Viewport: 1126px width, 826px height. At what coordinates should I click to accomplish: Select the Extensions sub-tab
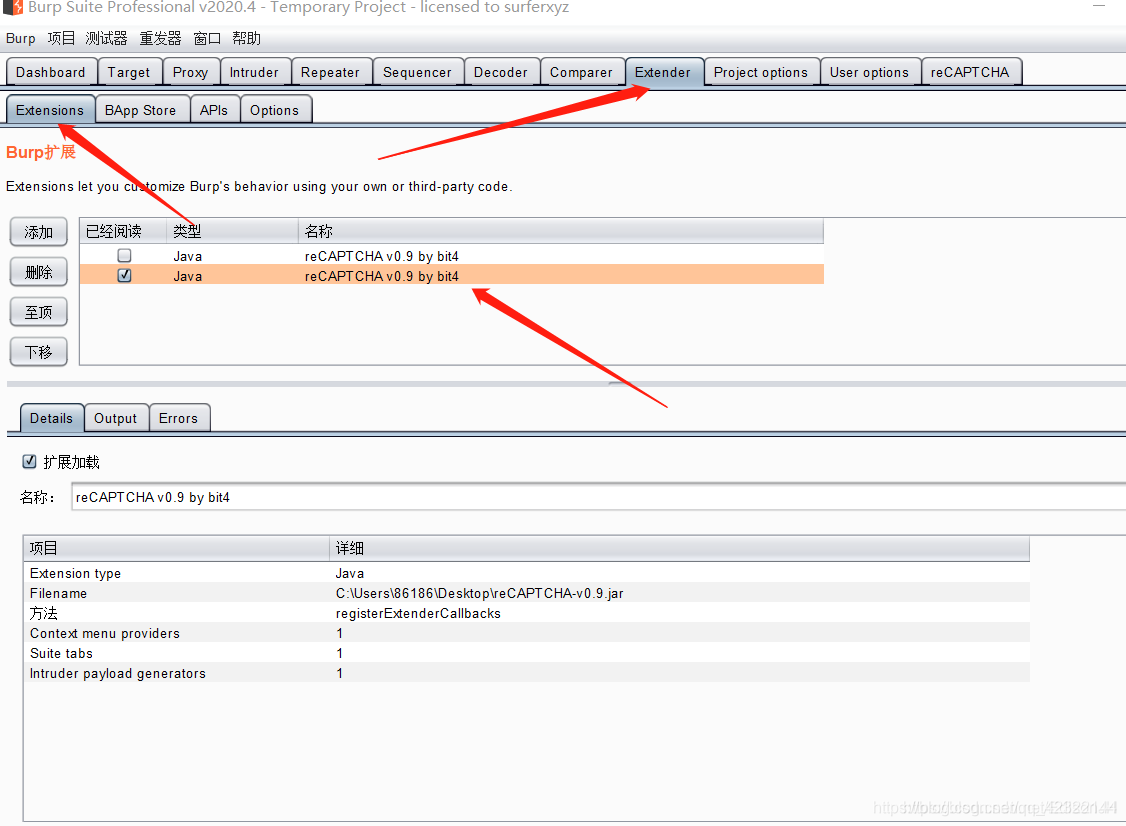point(50,110)
